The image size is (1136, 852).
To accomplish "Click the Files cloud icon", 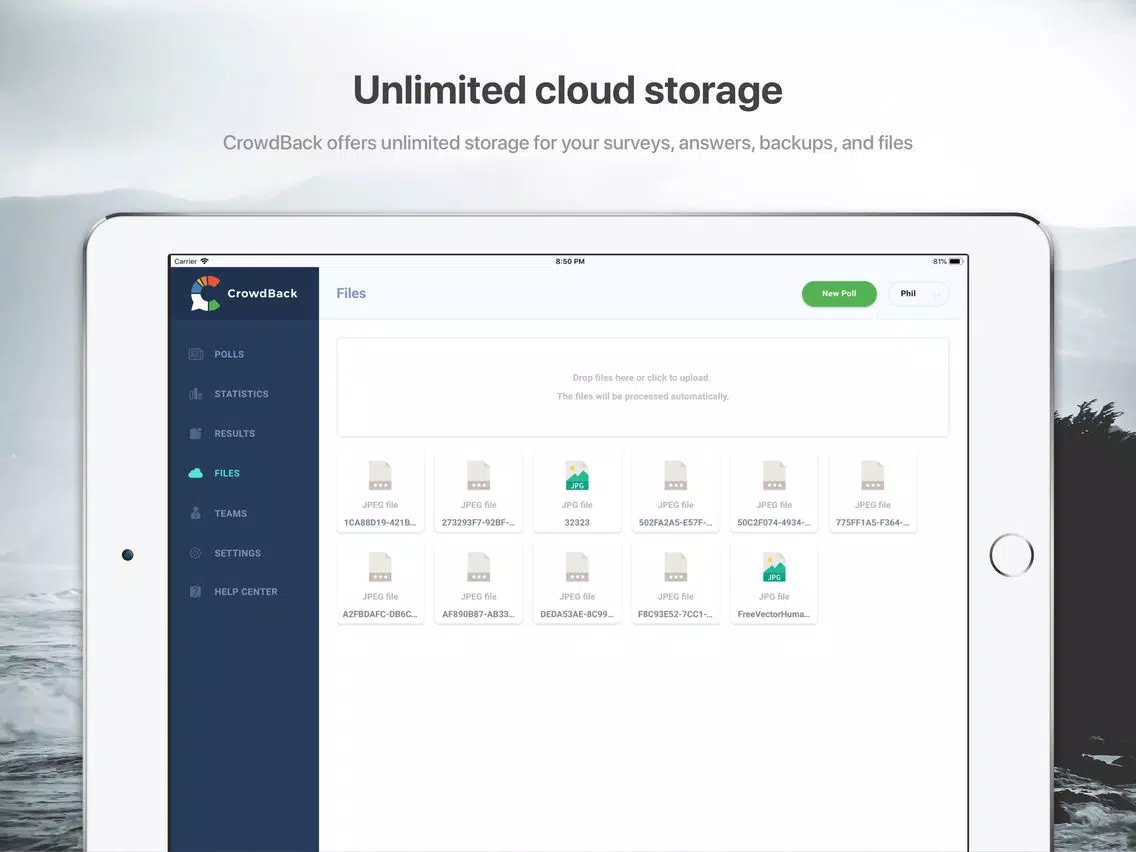I will pos(196,473).
